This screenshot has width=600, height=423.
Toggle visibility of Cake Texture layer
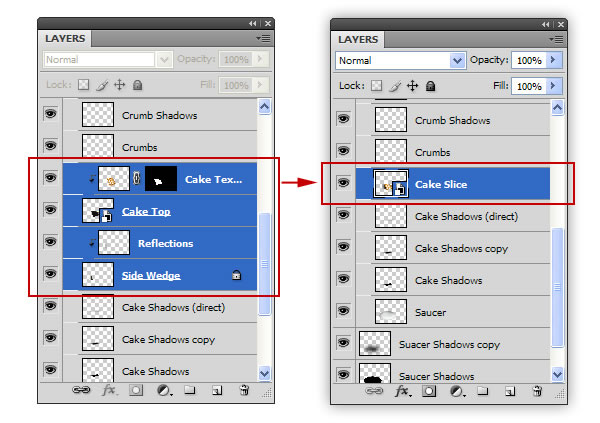coord(51,178)
